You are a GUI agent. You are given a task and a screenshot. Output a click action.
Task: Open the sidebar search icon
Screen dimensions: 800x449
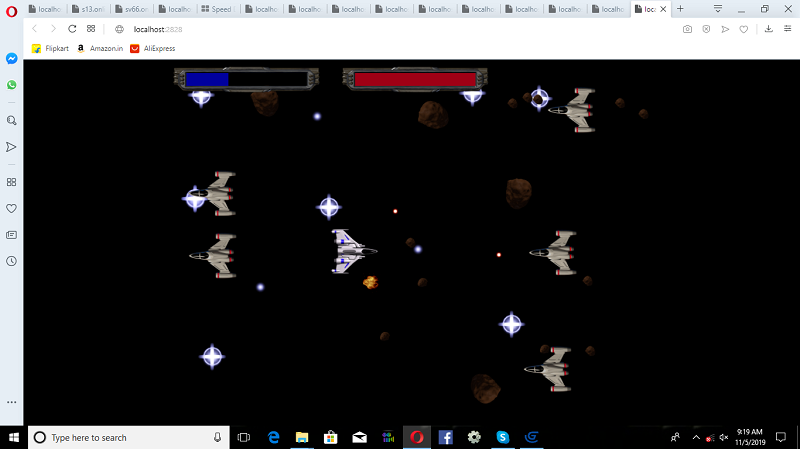tap(11, 120)
